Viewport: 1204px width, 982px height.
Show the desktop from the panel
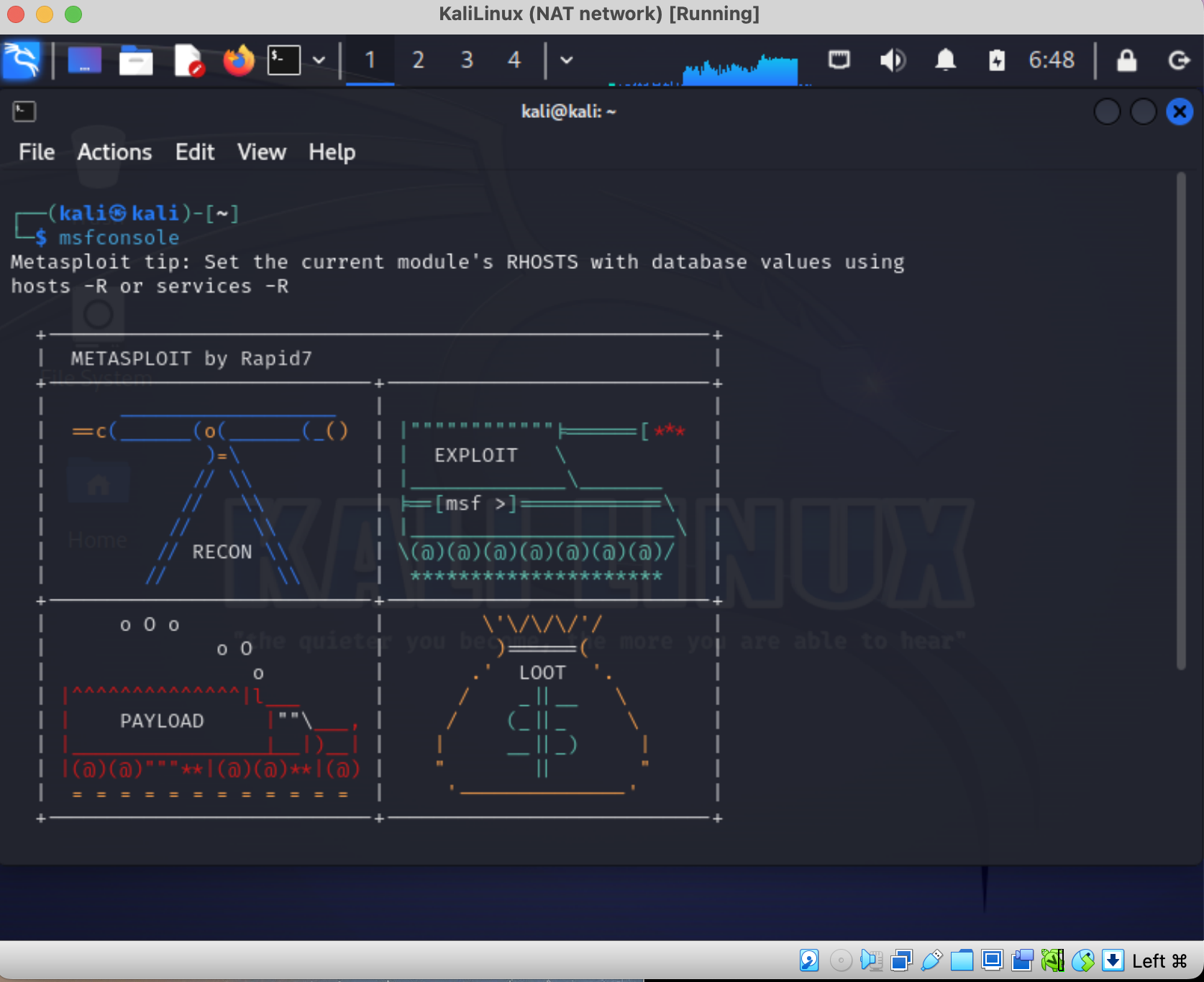pyautogui.click(x=84, y=60)
